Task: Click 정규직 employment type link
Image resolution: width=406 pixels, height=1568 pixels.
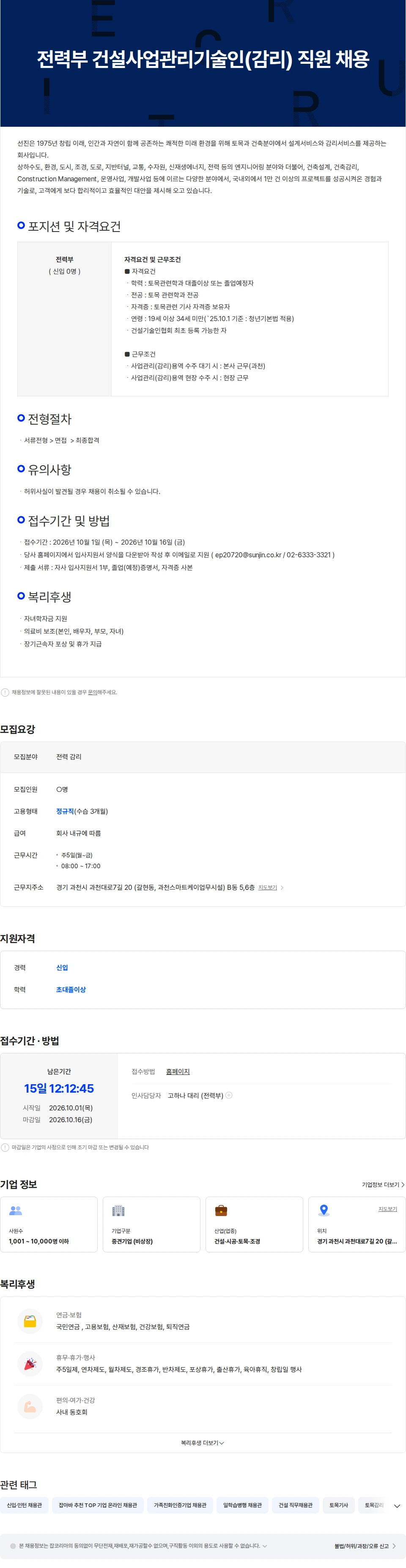Action: coord(65,811)
